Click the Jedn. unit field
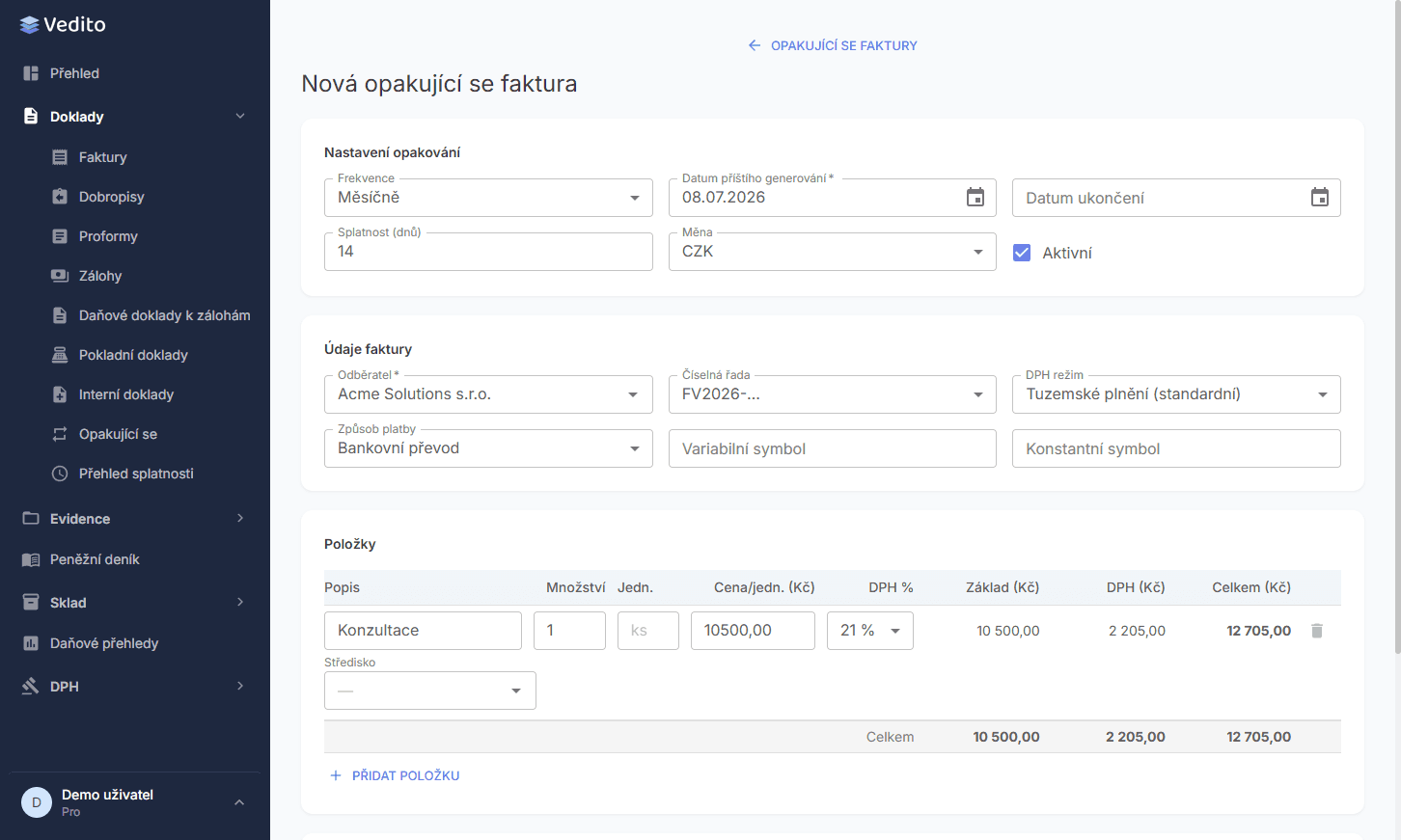1401x840 pixels. coord(648,631)
